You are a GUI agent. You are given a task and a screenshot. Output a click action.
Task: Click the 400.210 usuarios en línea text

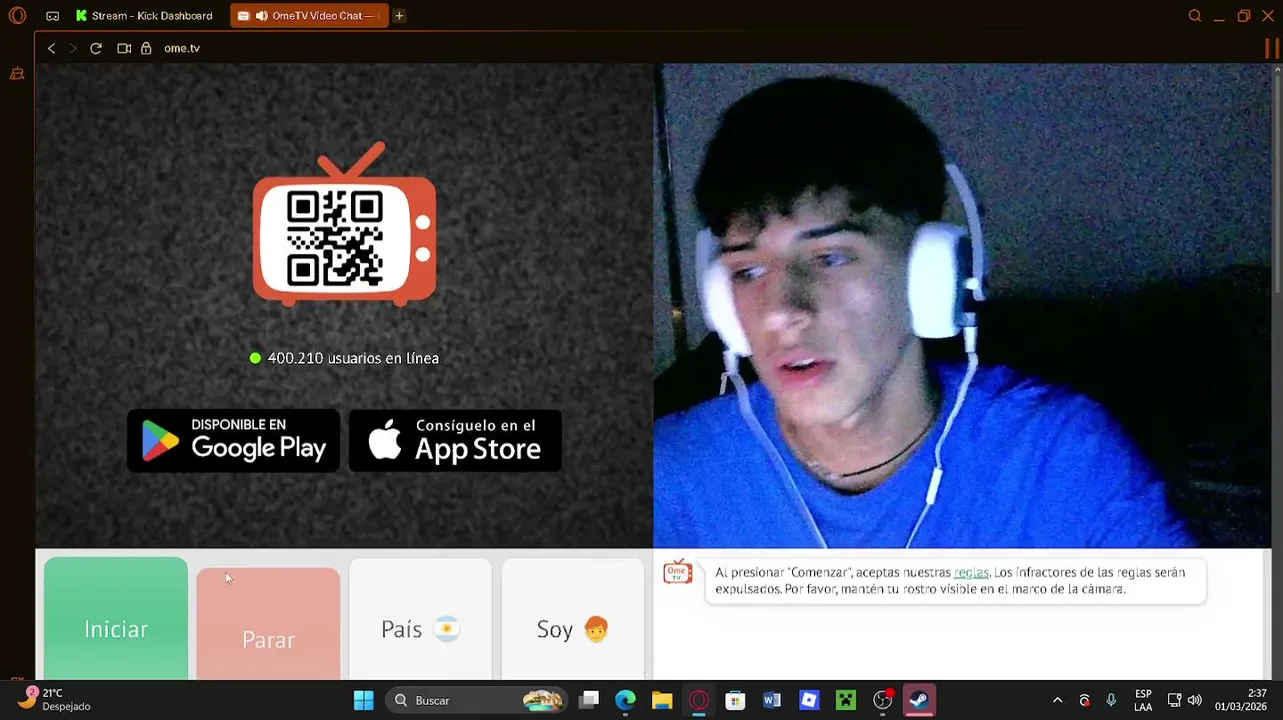353,358
